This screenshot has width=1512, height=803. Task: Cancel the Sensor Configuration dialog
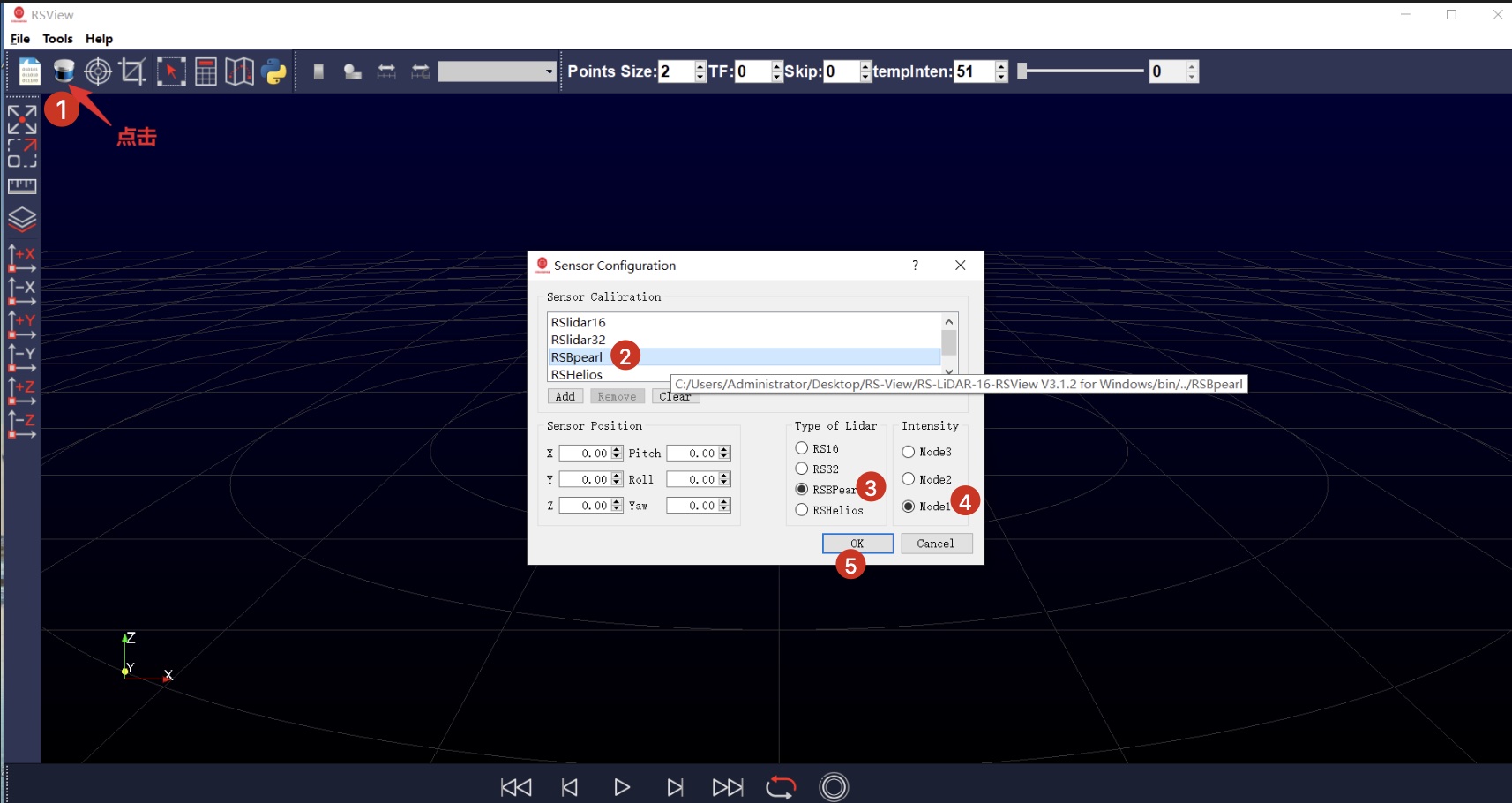[936, 544]
